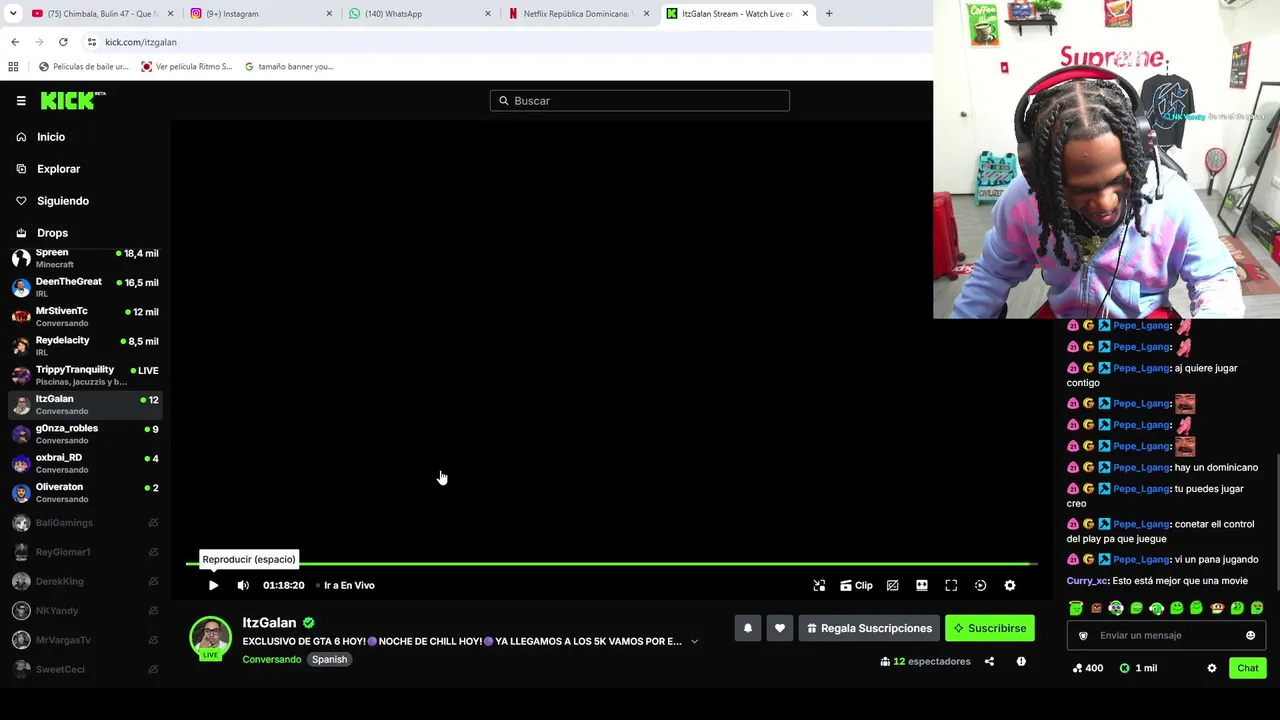Click the green Suscribirse button
This screenshot has height=720, width=1280.
coord(990,628)
